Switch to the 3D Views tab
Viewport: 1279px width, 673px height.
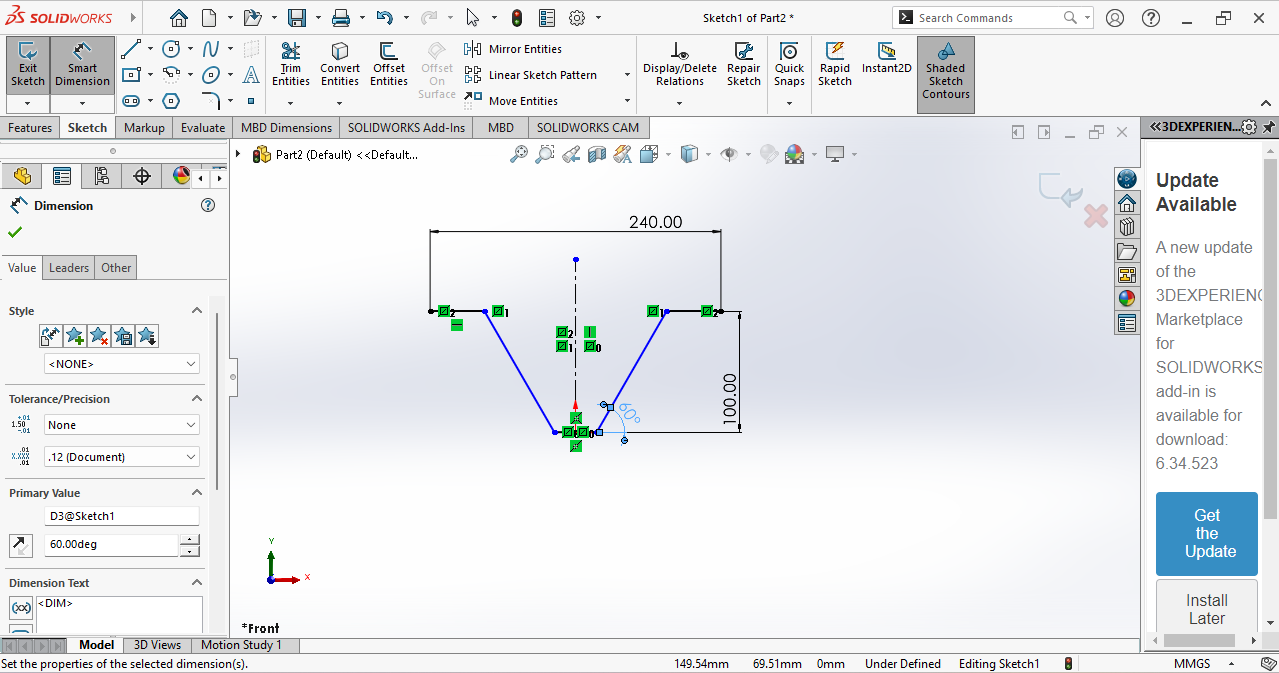click(157, 645)
